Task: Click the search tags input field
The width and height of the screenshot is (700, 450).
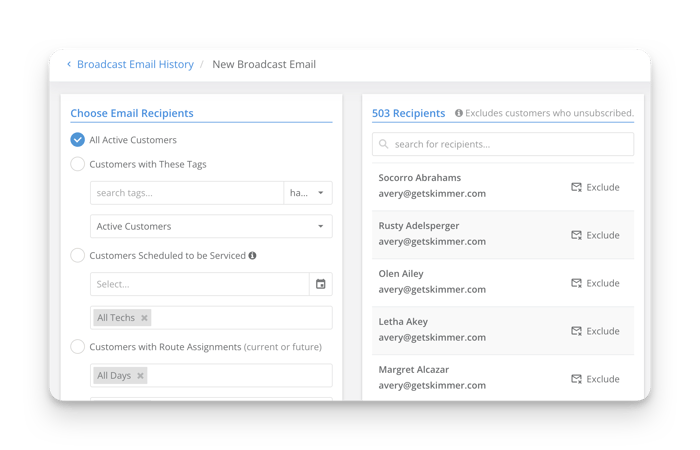Action: pos(187,193)
